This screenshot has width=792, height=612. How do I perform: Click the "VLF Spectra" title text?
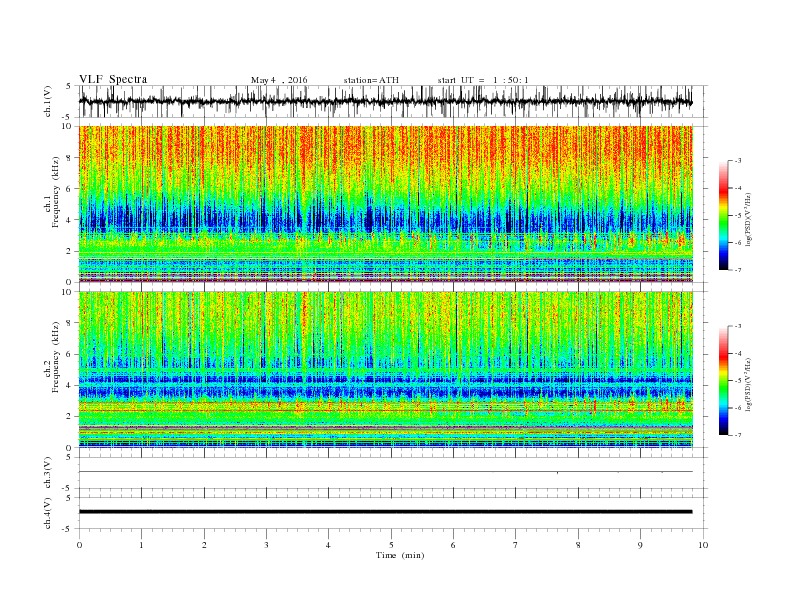pos(113,79)
